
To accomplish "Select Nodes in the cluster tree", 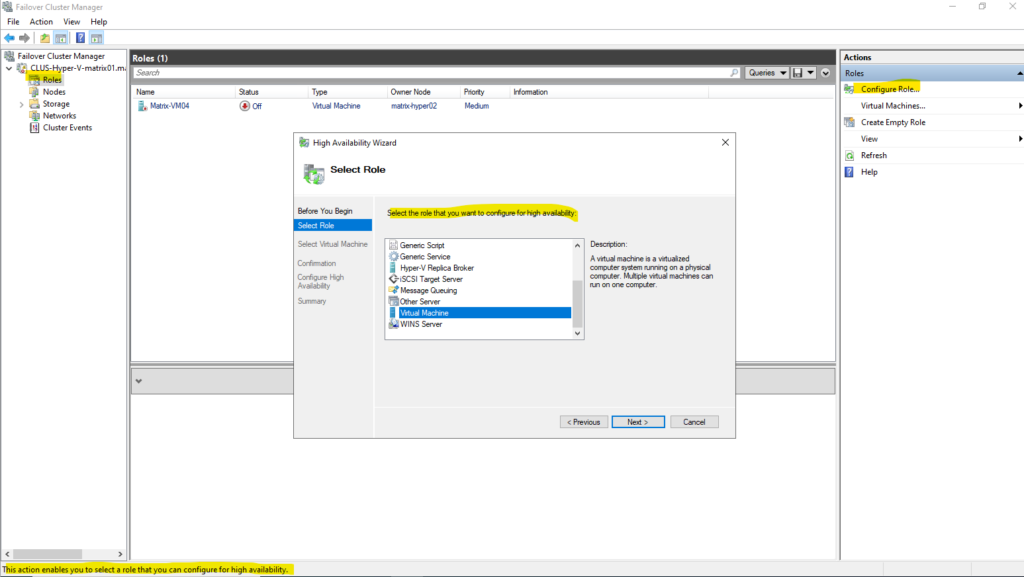I will click(54, 92).
